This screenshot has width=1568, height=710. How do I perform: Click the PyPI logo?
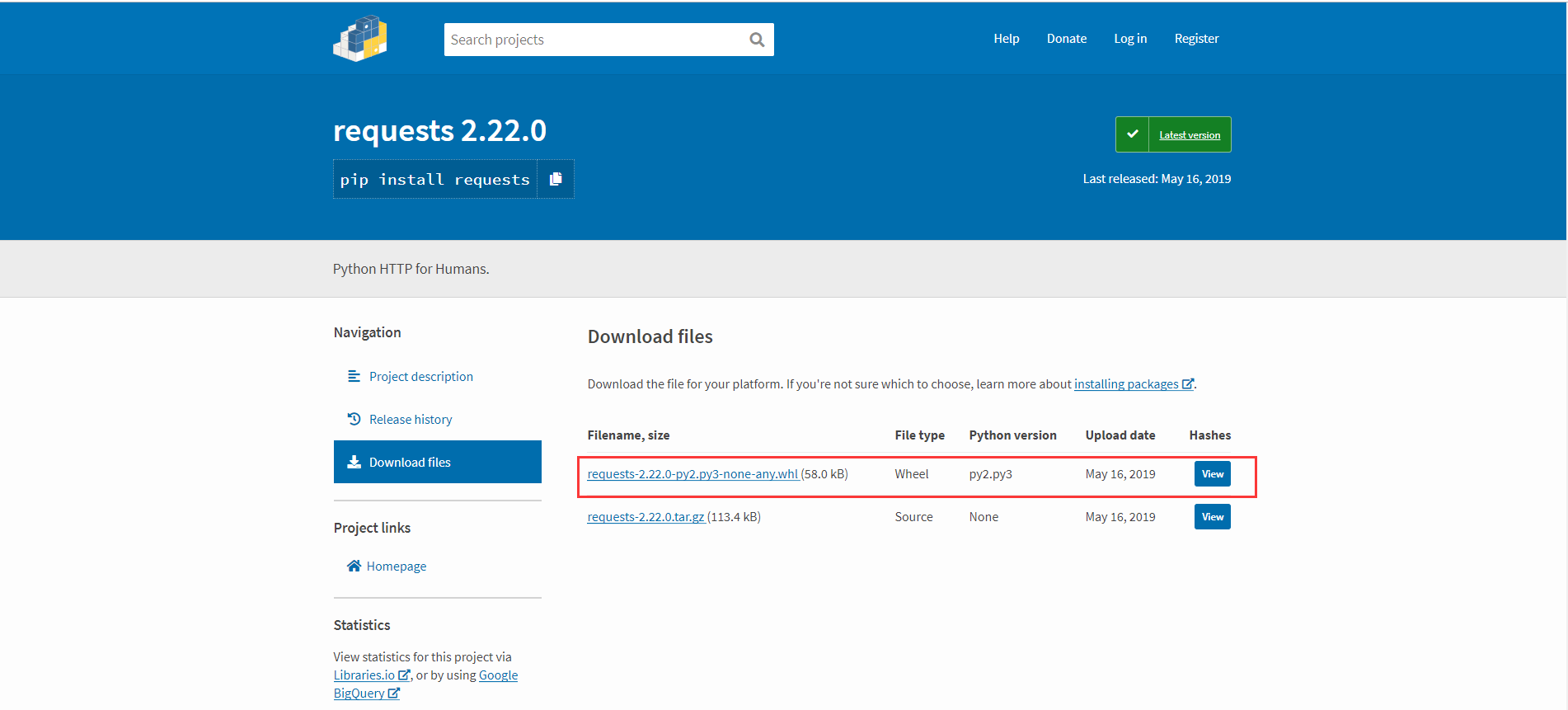click(x=360, y=39)
